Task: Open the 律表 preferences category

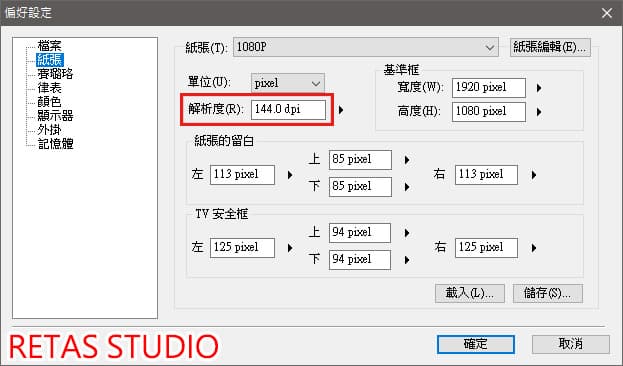Action: [49, 87]
